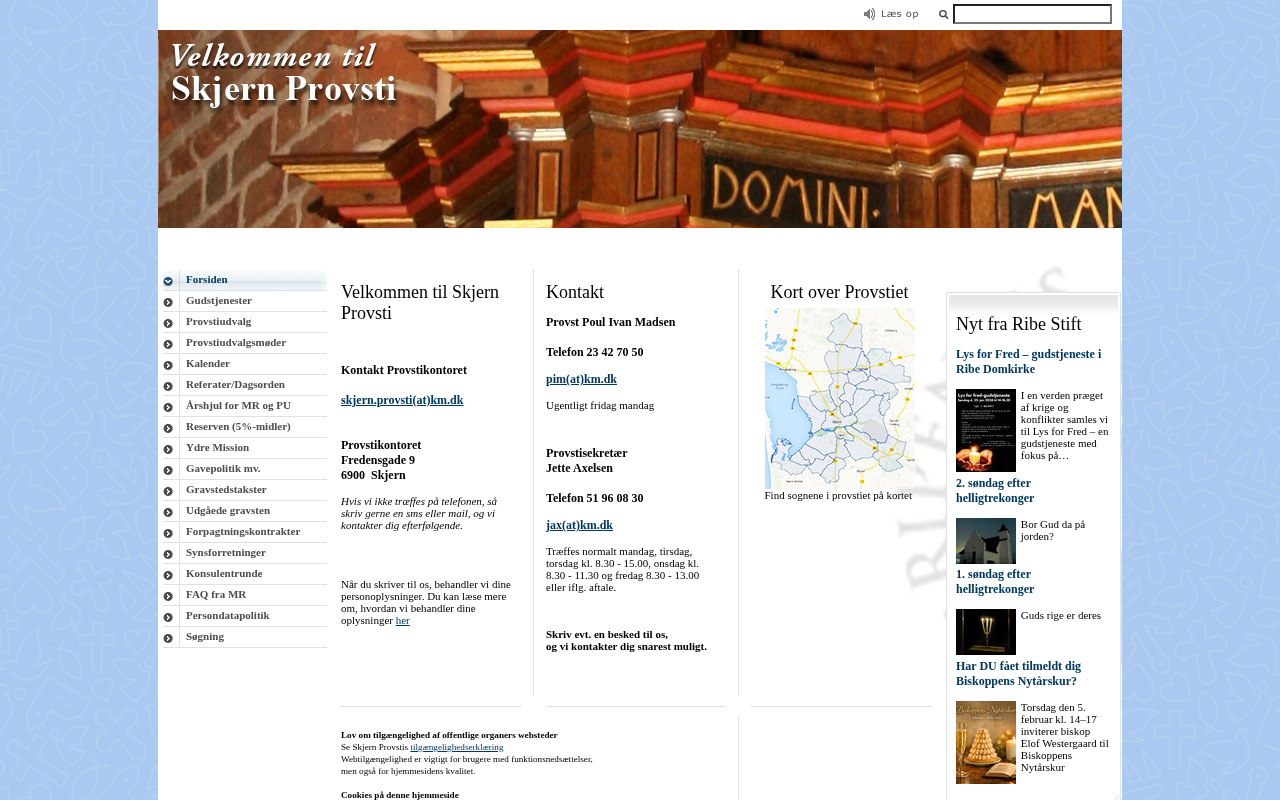Open '2. søndag efter helligtrekonger' article
The image size is (1280, 800).
[x=995, y=490]
